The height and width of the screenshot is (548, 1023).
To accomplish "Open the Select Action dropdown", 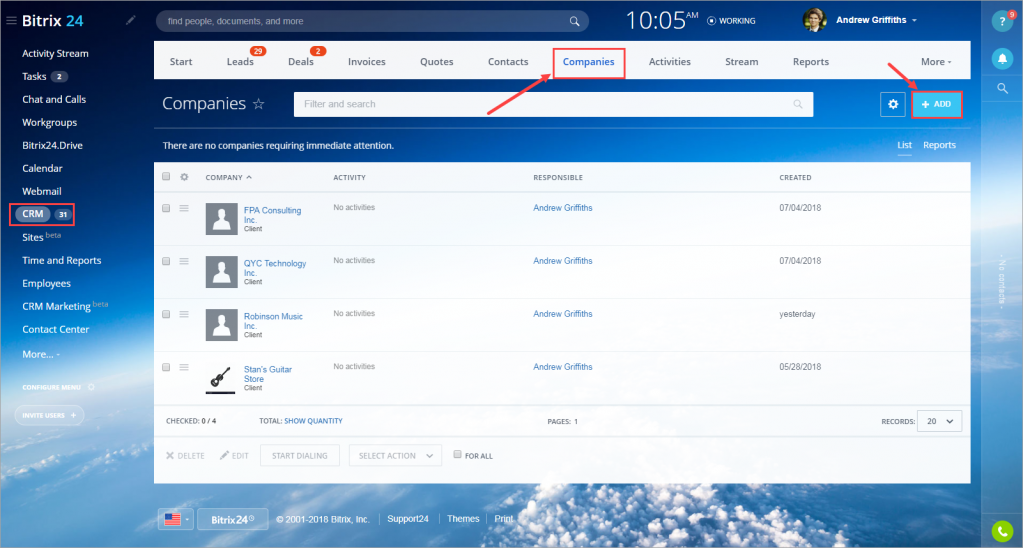I will pyautogui.click(x=395, y=455).
